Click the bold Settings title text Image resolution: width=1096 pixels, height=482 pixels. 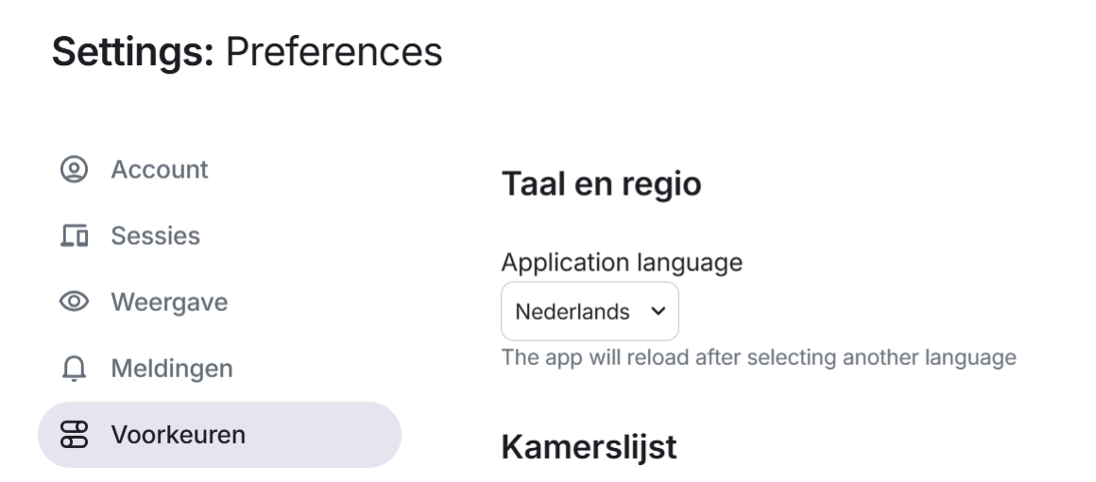click(133, 52)
